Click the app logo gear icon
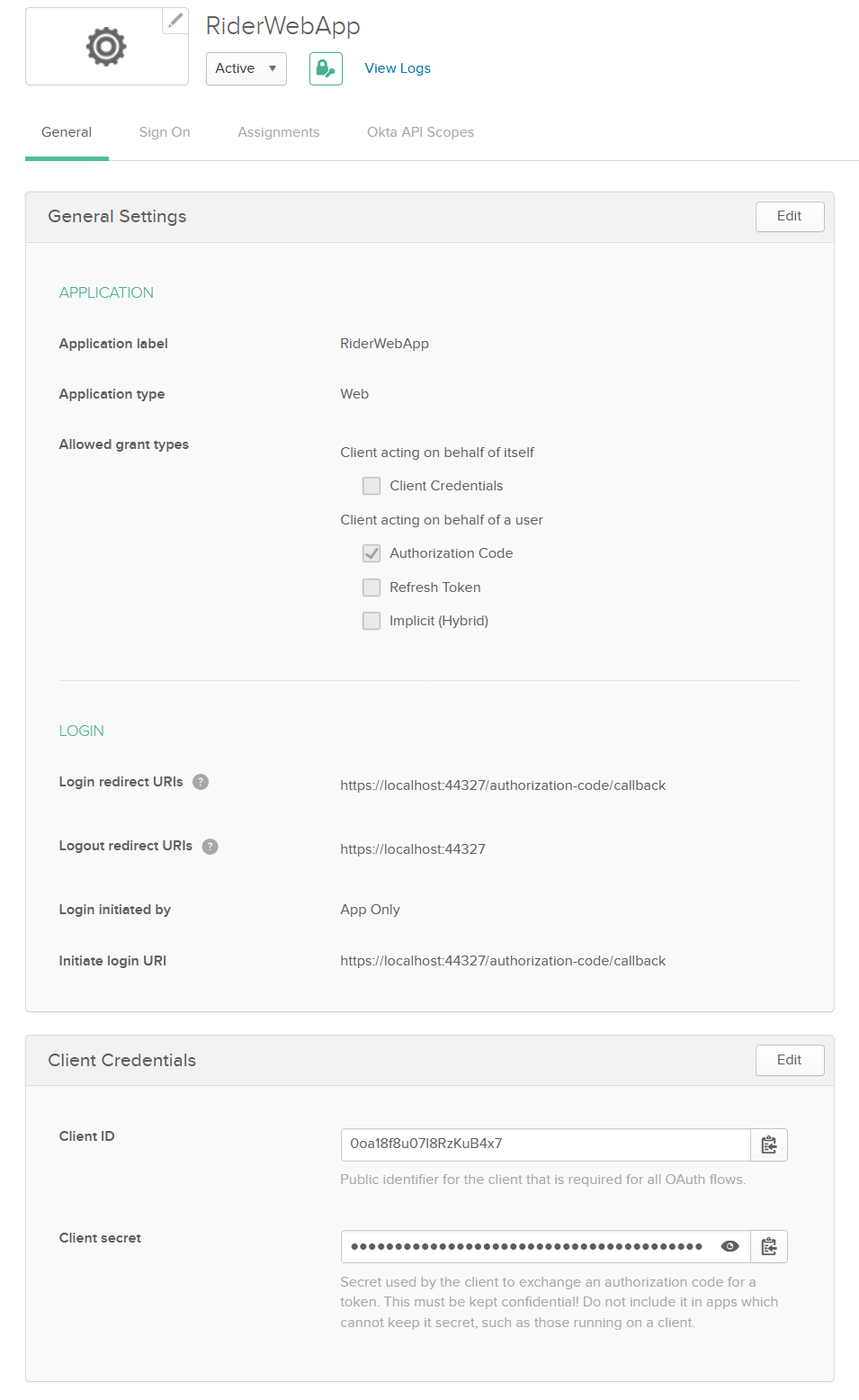859x1400 pixels. click(x=106, y=47)
